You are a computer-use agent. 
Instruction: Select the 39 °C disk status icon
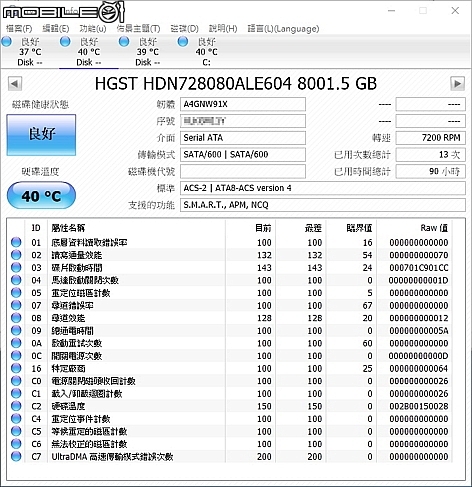pos(124,42)
